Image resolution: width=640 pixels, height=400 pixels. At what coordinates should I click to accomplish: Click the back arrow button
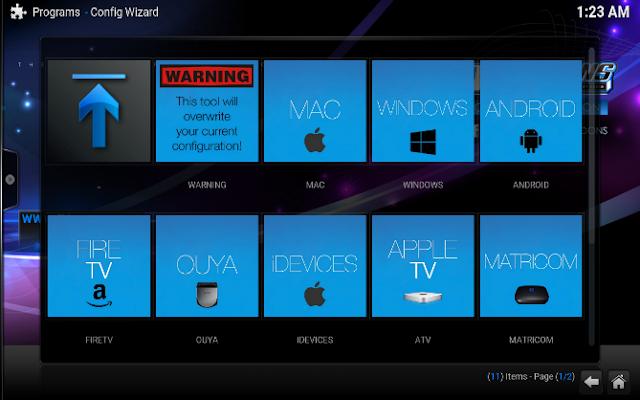pyautogui.click(x=591, y=382)
